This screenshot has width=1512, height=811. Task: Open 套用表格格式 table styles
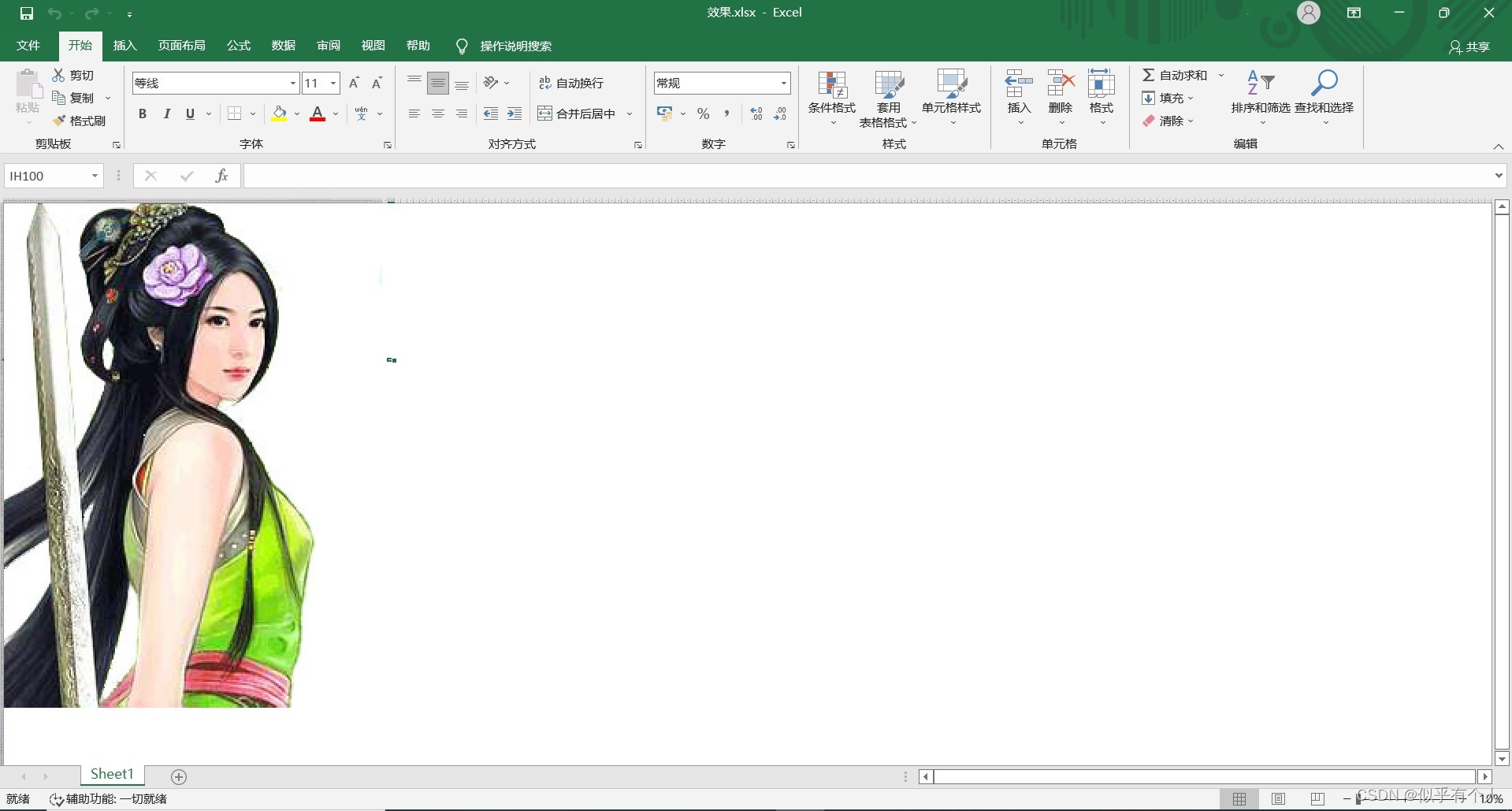coord(888,98)
